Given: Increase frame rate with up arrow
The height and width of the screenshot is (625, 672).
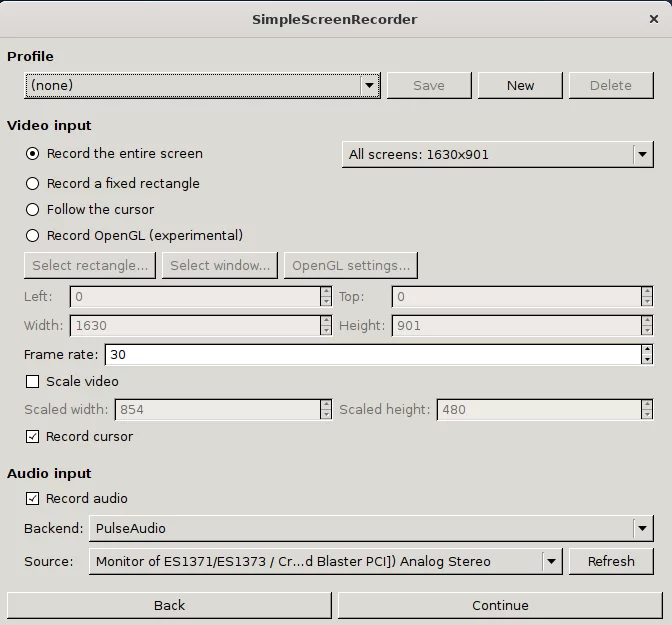Looking at the screenshot, I should coord(647,349).
